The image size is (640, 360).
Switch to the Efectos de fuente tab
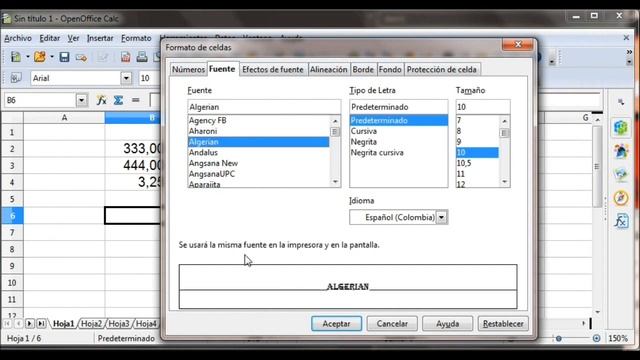[x=273, y=69]
